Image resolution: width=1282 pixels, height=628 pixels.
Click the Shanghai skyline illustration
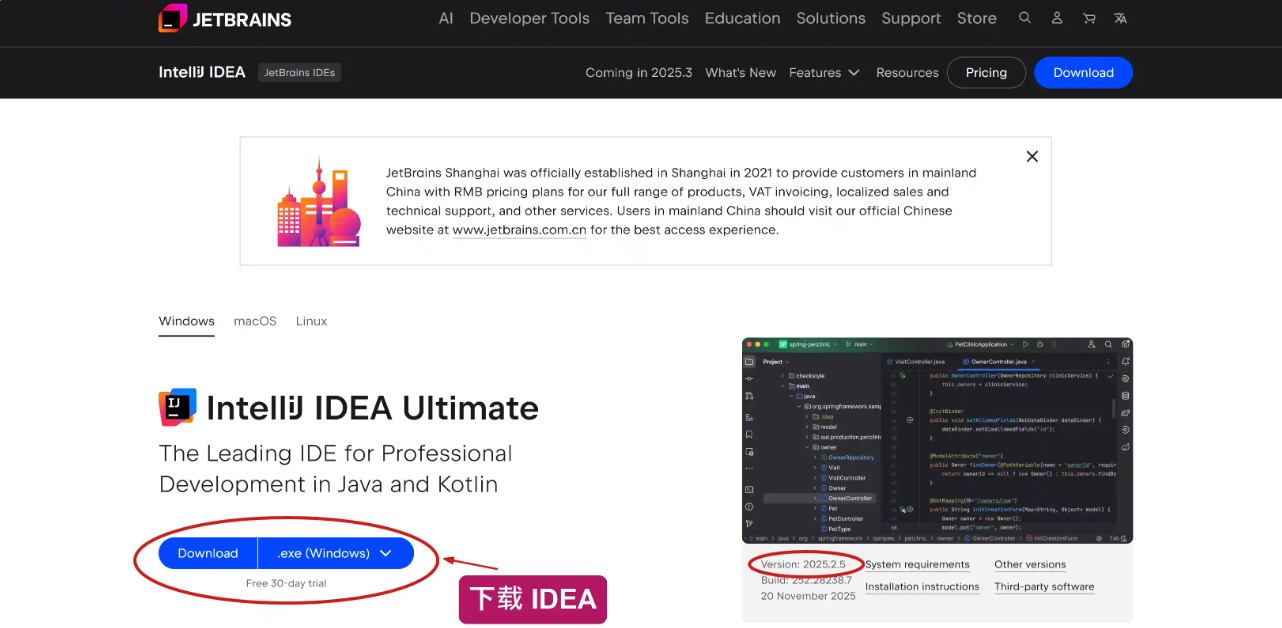tap(318, 202)
